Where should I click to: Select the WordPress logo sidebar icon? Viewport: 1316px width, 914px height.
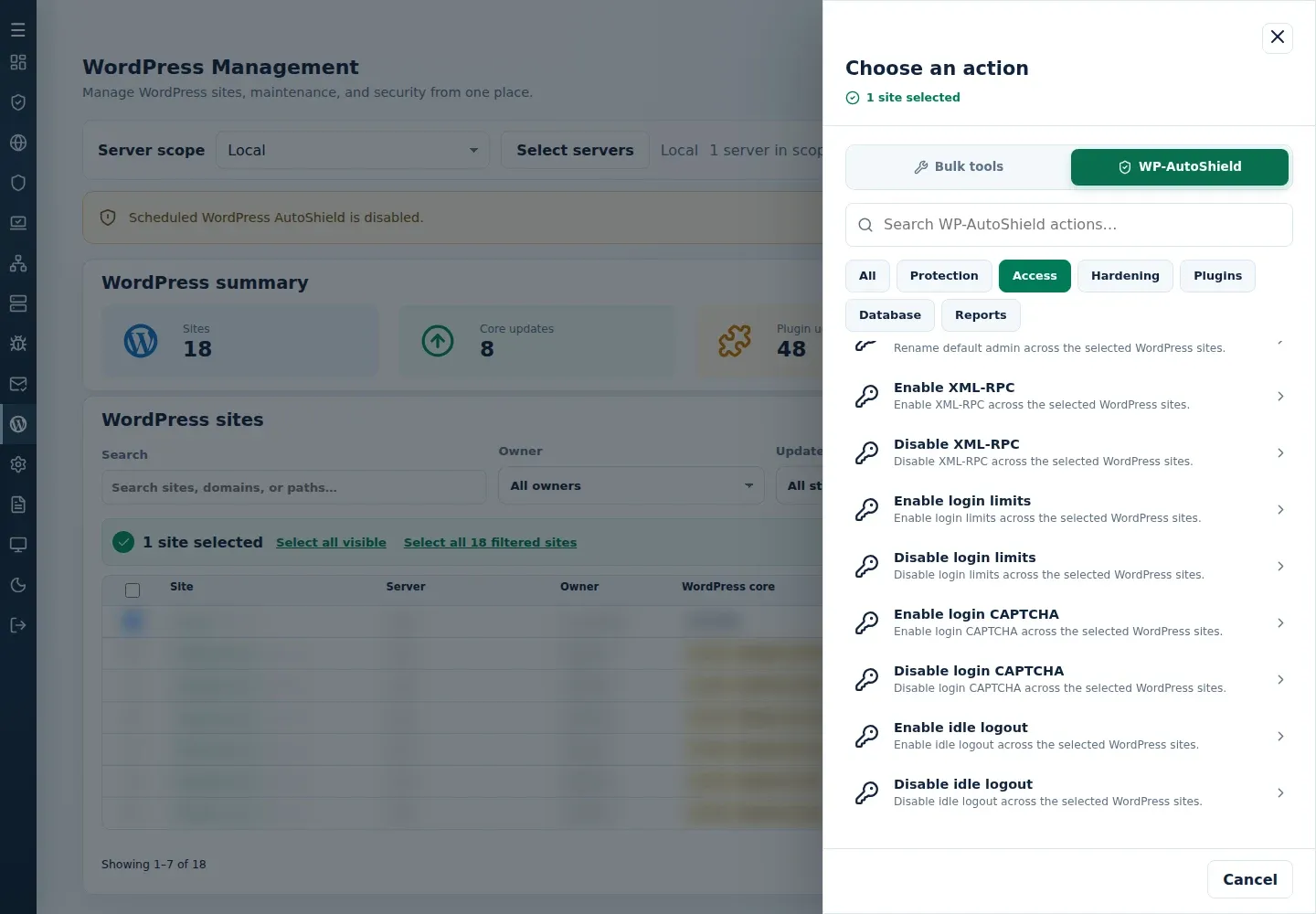tap(18, 424)
